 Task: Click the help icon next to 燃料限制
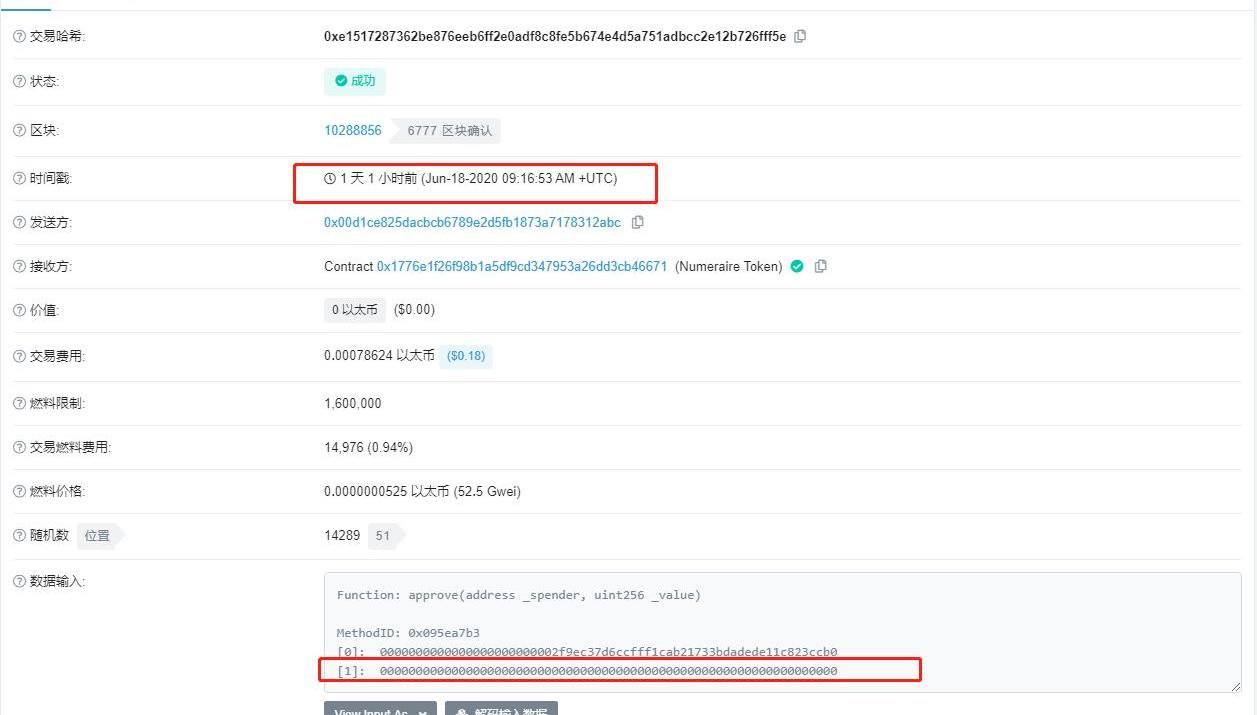click(19, 403)
